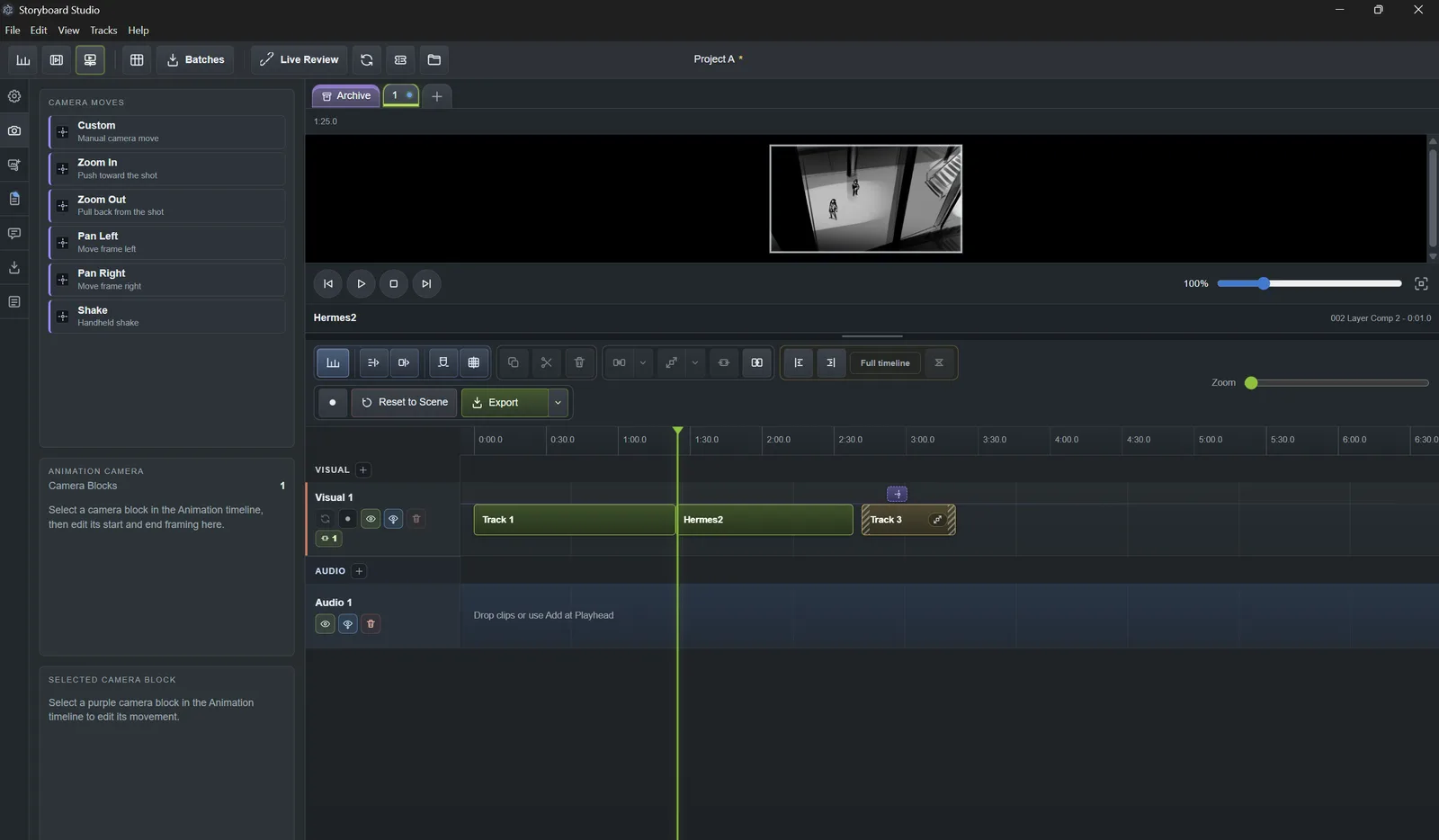Open Batches
Screen dimensions: 1439x840
195,60
